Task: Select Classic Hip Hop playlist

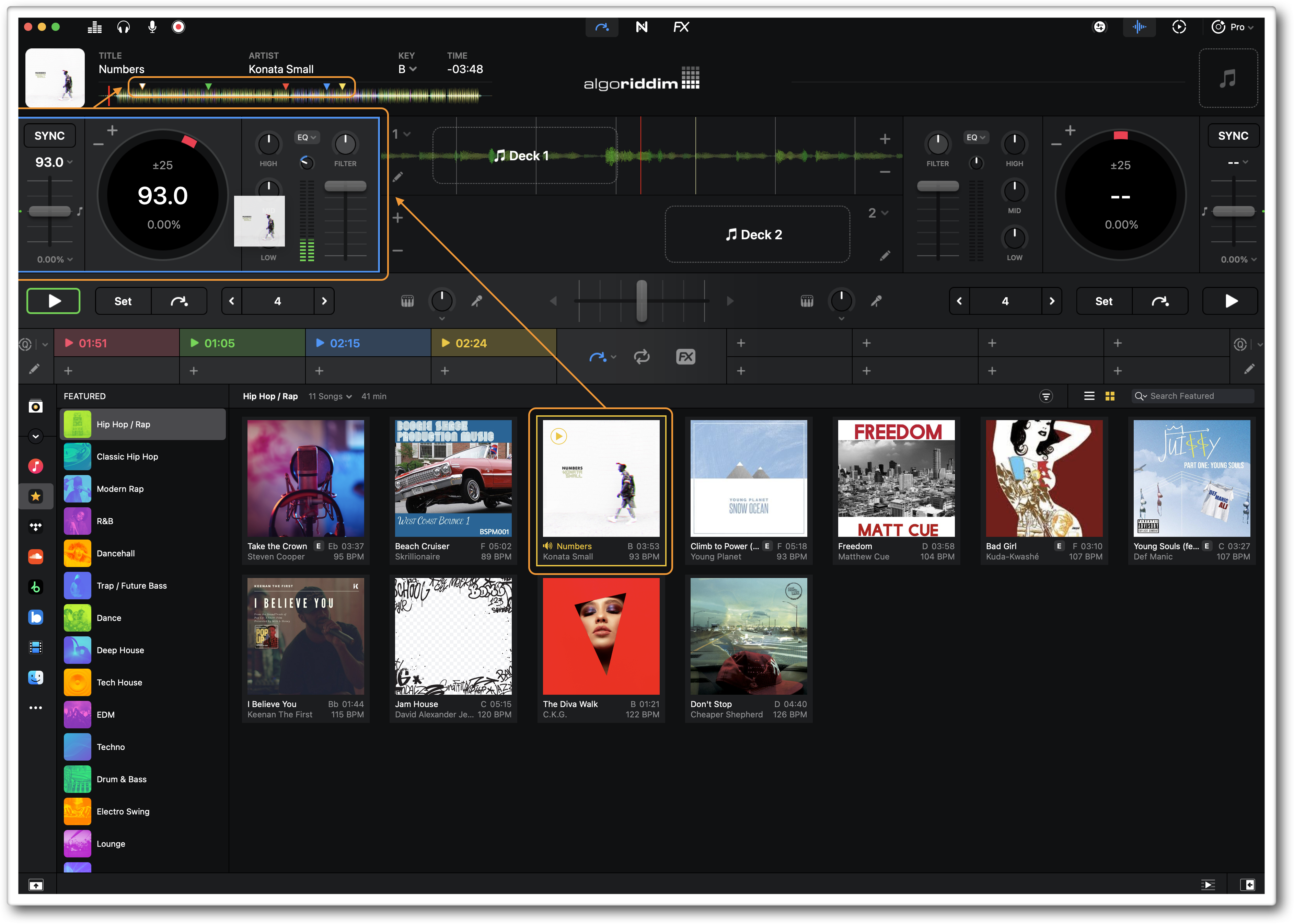Action: pos(142,457)
